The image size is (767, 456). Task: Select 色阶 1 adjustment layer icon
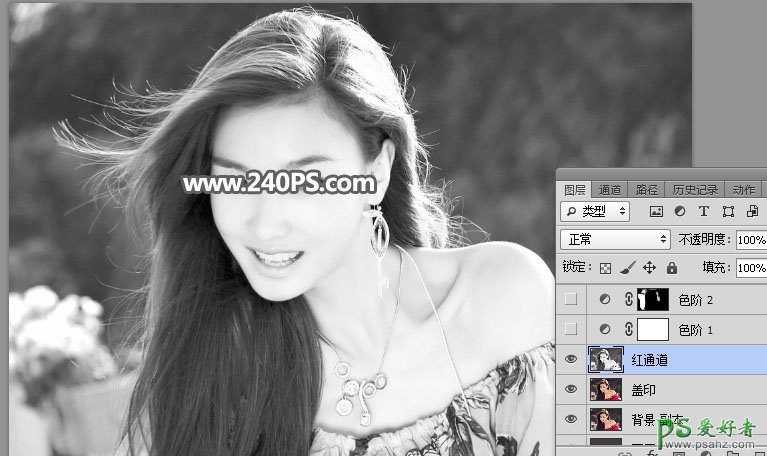click(605, 330)
